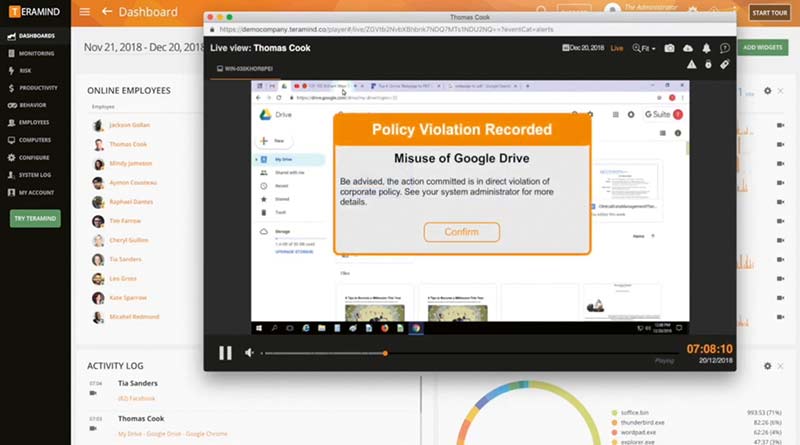Image resolution: width=800 pixels, height=445 pixels.
Task: Click the cloud download icon
Action: pos(688,48)
